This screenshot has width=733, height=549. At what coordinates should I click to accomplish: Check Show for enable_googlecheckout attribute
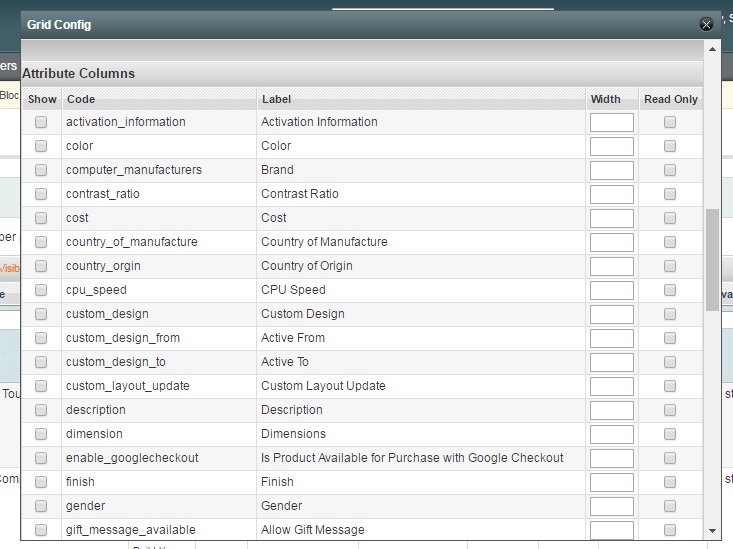(41, 458)
